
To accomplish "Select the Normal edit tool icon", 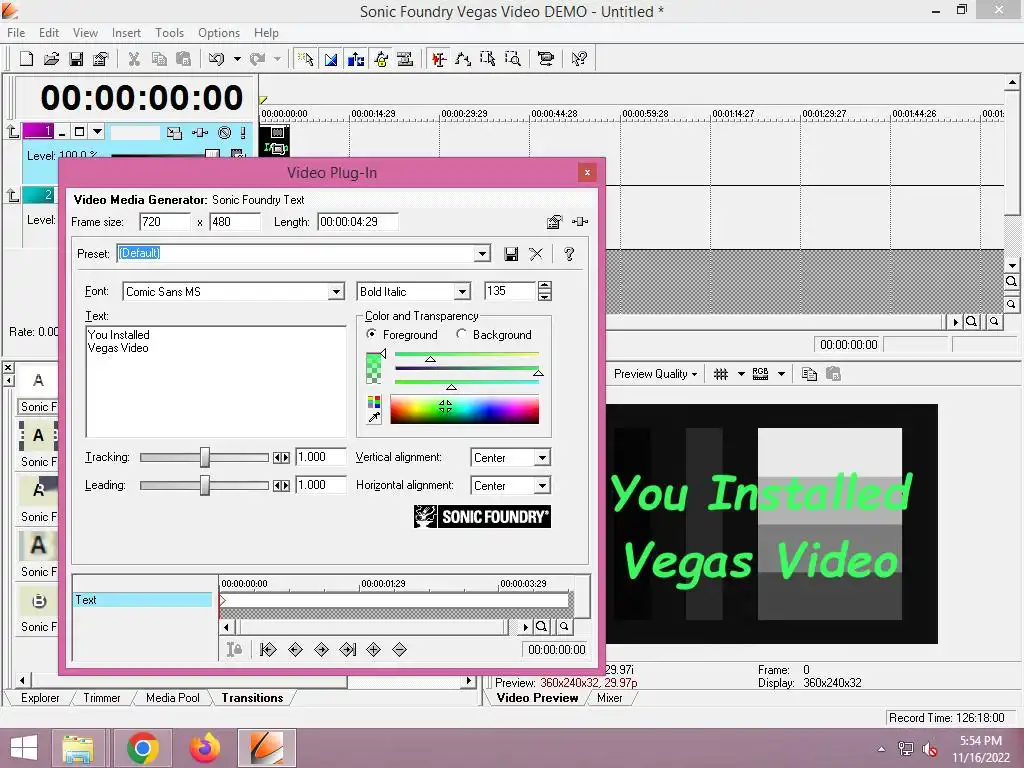I will pos(306,59).
